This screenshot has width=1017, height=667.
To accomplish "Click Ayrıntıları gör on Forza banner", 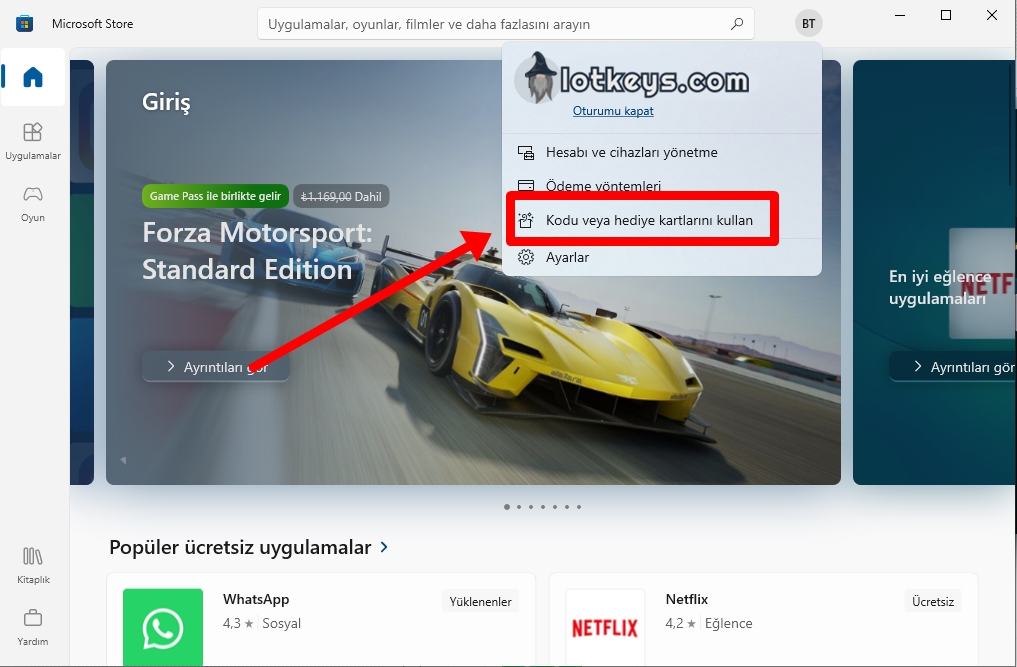I will pos(216,367).
